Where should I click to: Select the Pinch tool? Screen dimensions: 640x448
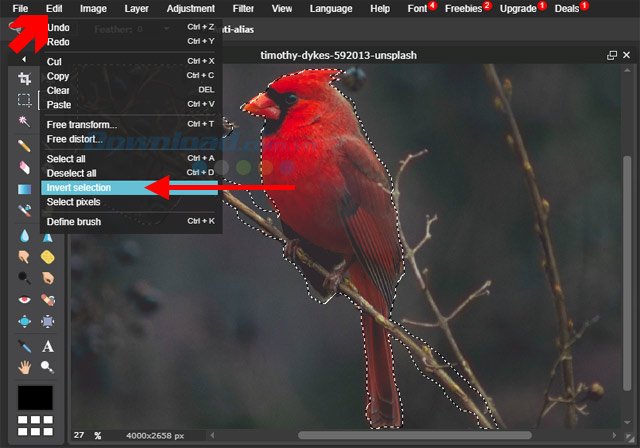(x=48, y=322)
